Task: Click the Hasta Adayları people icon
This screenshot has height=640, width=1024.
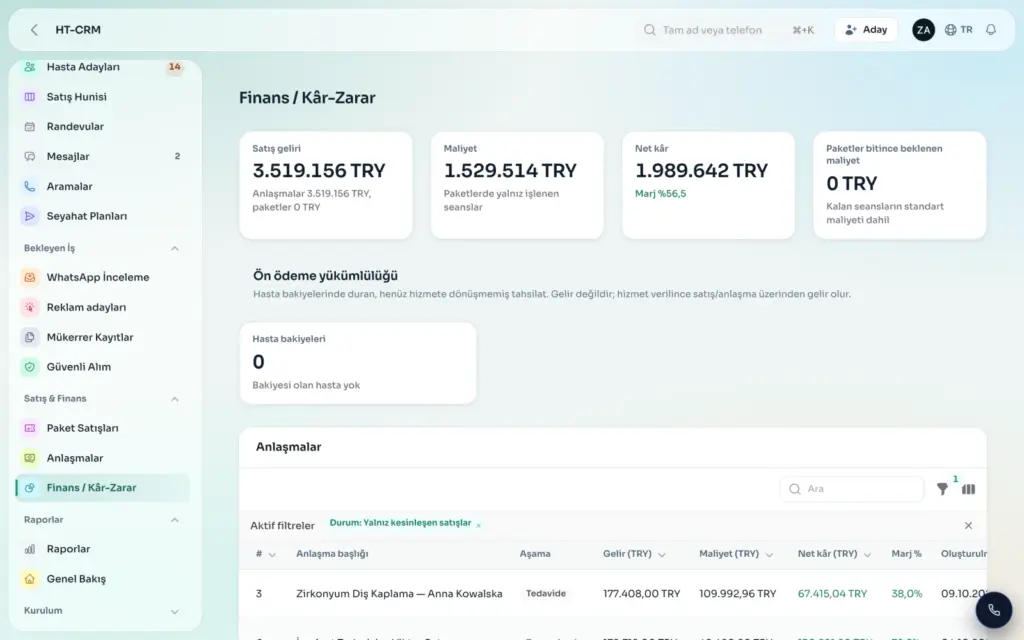Action: (29, 67)
